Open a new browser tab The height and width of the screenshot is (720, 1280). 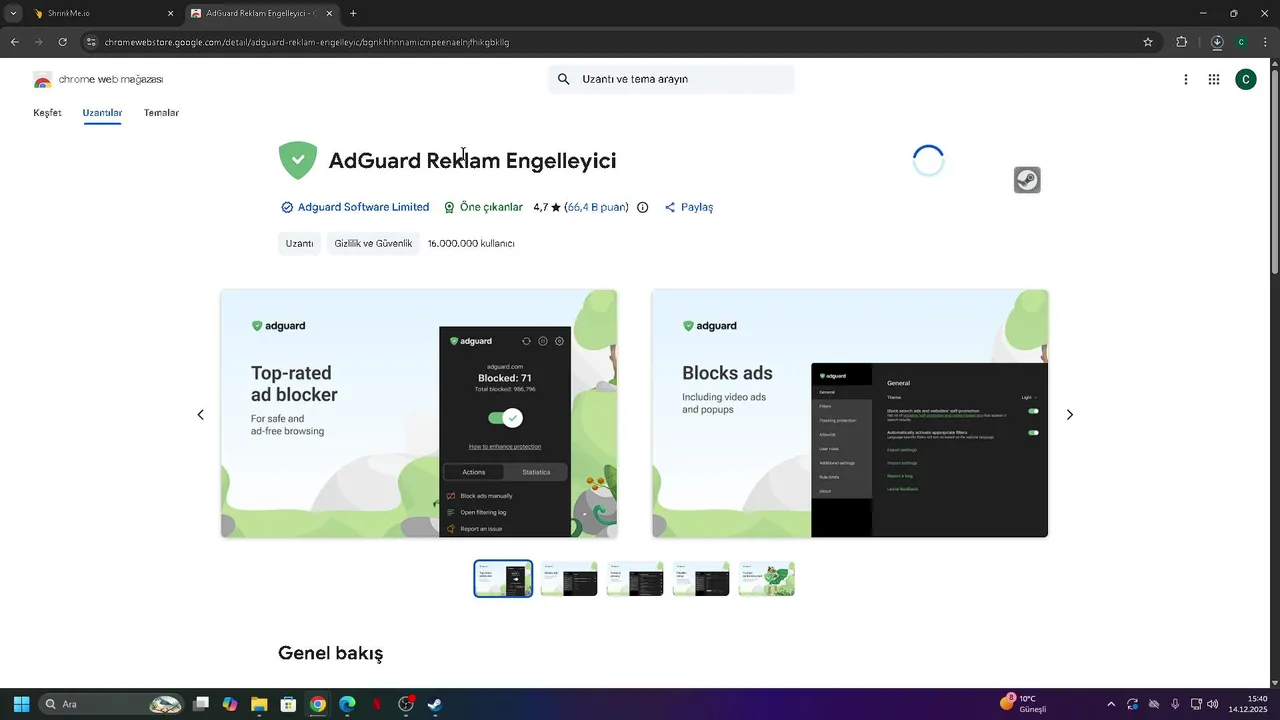[x=353, y=13]
